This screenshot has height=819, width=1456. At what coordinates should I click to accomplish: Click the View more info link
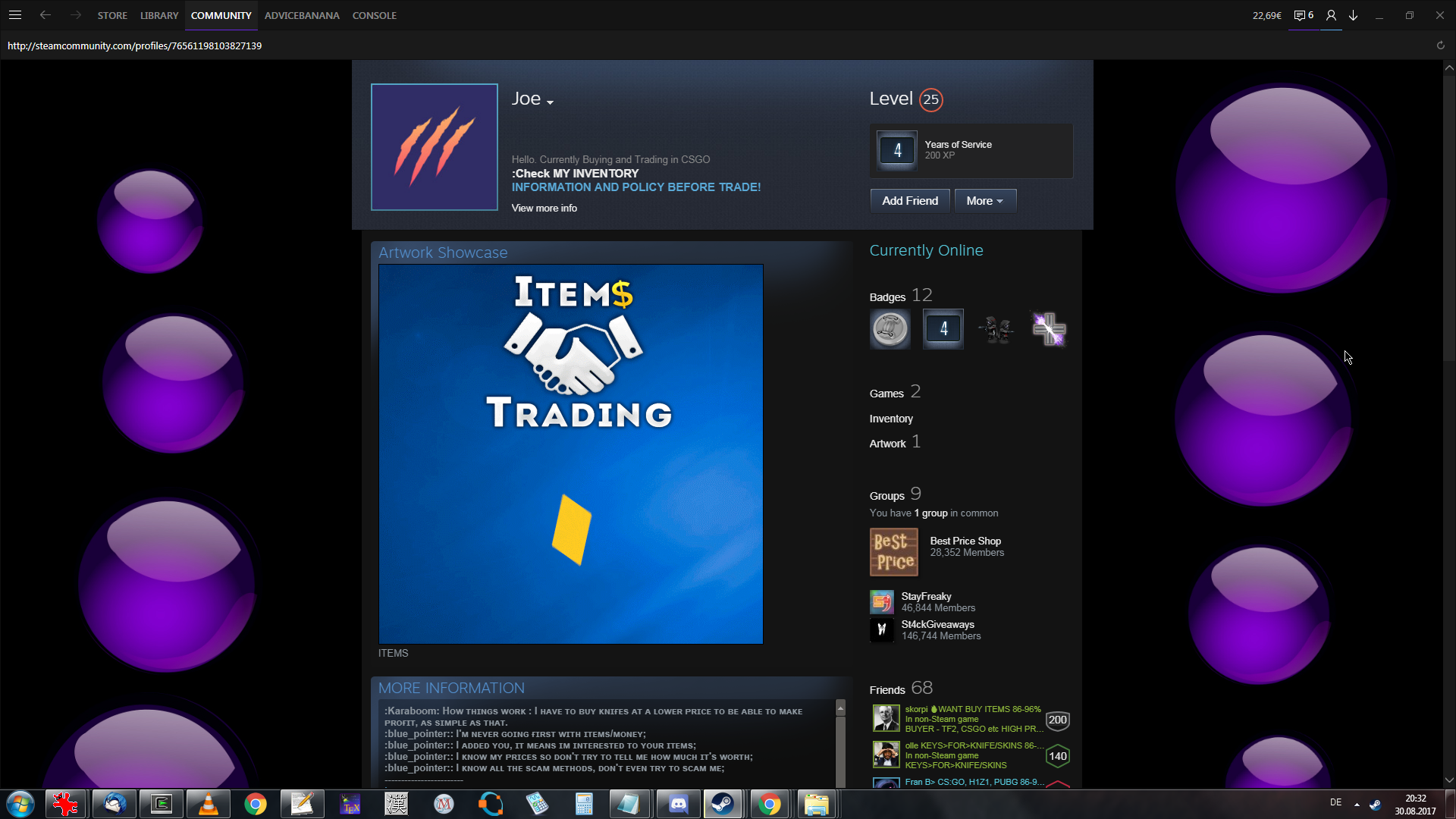tap(544, 208)
